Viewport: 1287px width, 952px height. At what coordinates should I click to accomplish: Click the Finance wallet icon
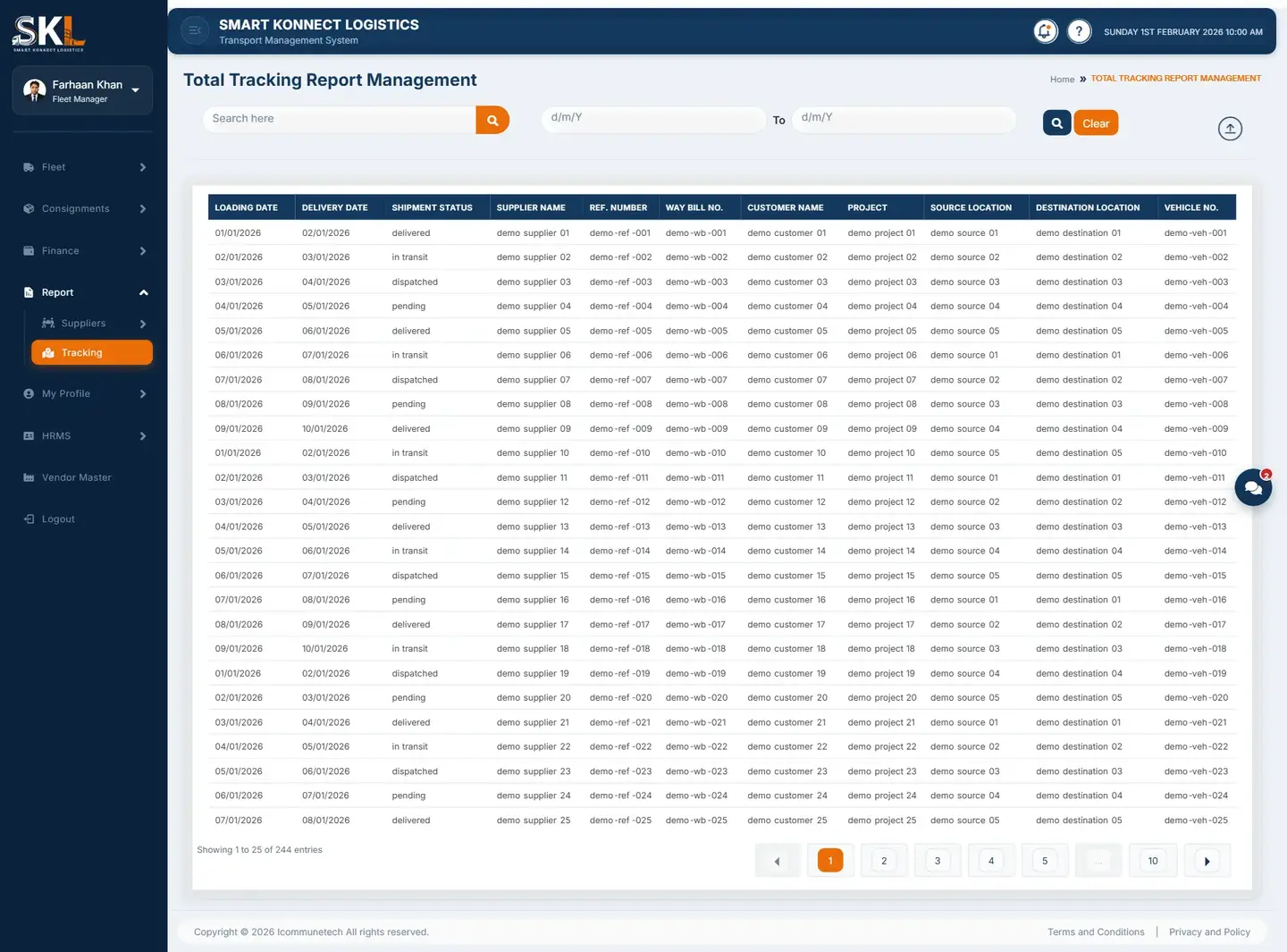point(29,251)
